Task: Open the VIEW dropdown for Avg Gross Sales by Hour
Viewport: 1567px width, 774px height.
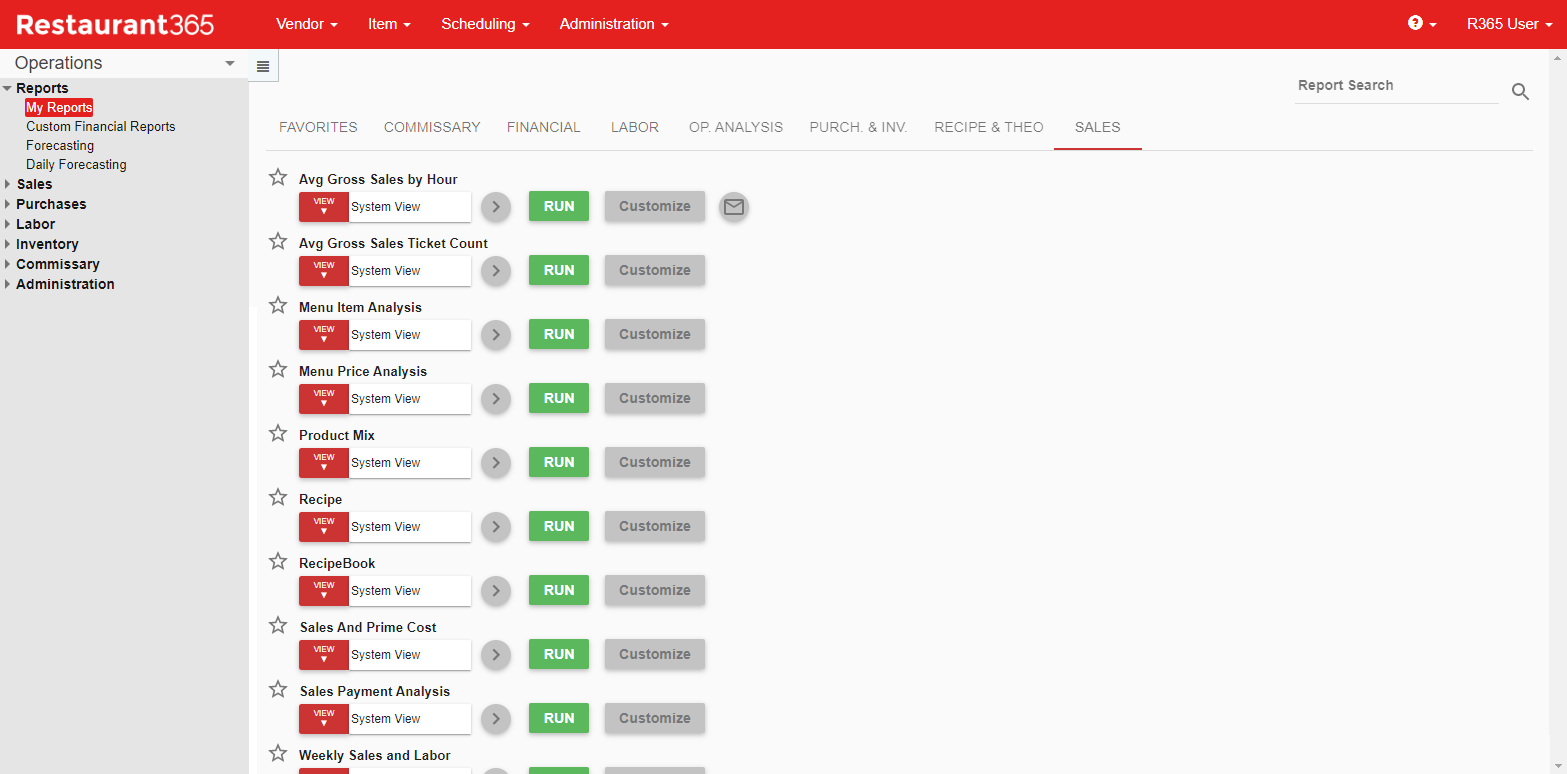Action: (x=324, y=207)
